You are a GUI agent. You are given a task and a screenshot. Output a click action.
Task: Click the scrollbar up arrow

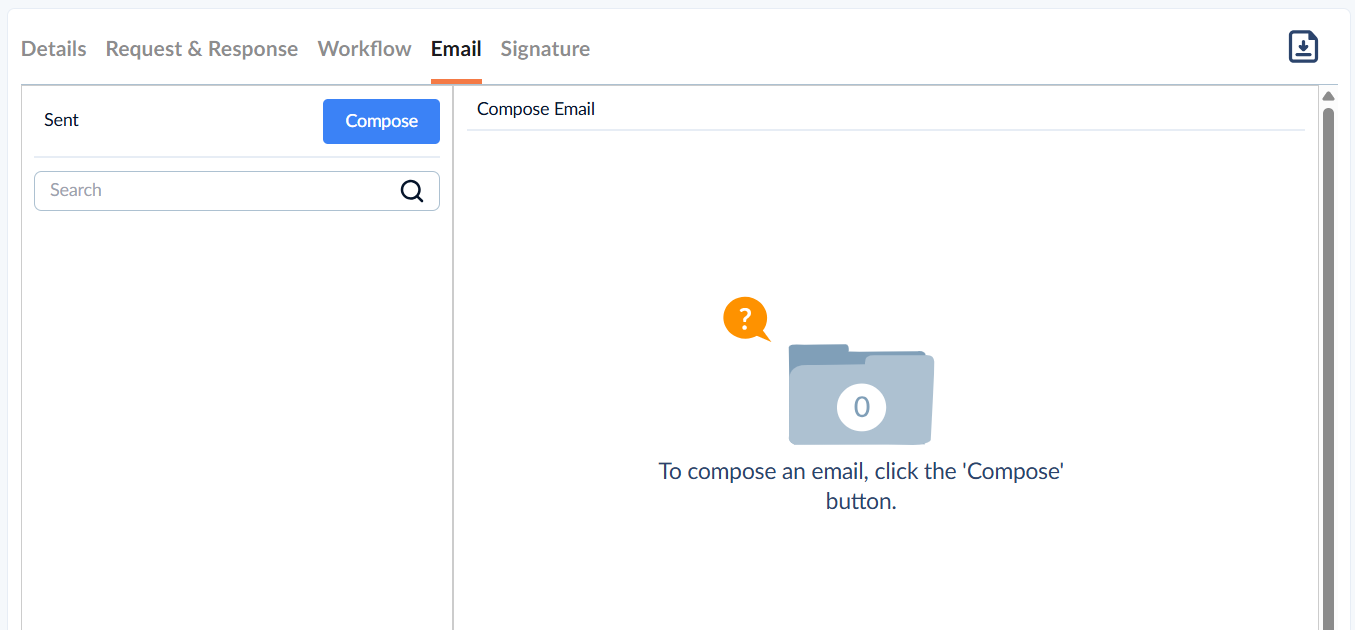click(x=1329, y=96)
